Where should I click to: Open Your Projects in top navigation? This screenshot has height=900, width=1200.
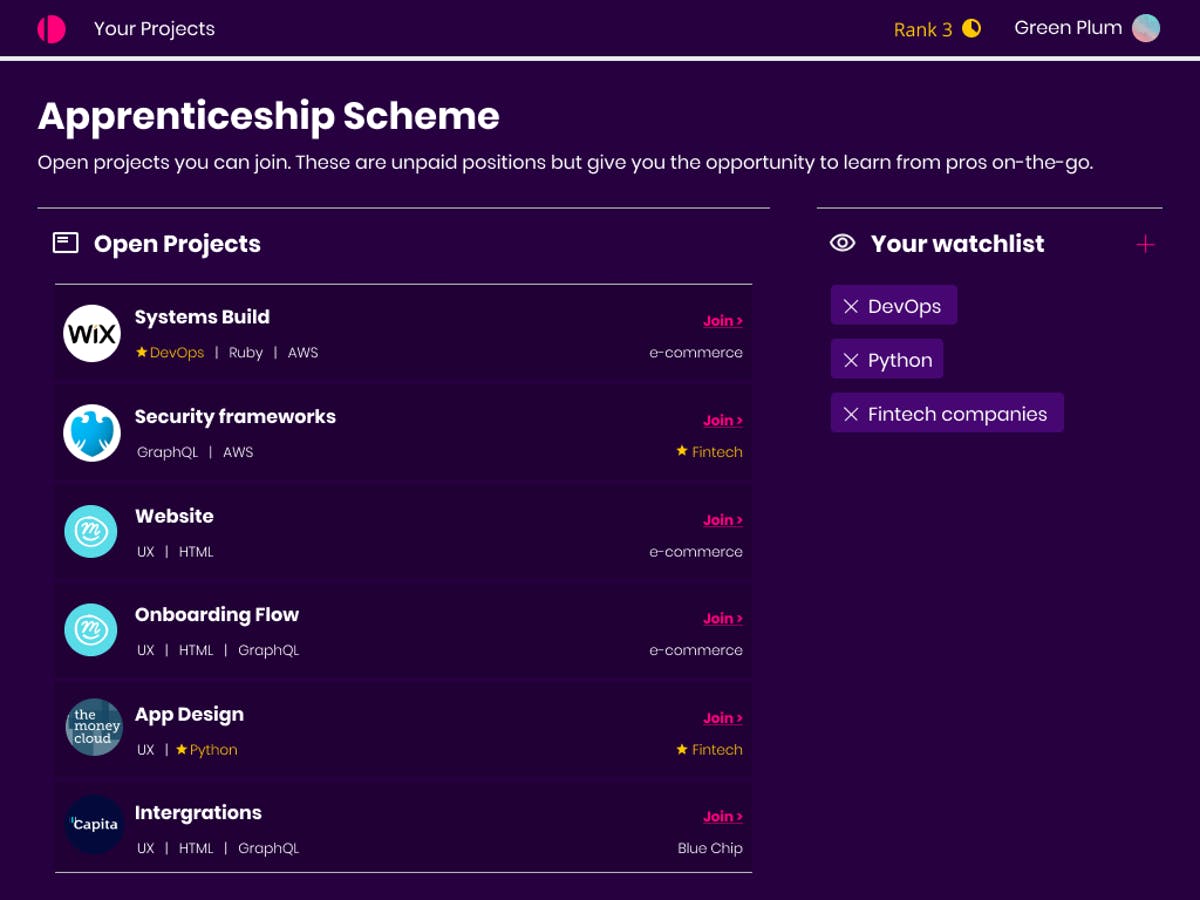click(x=154, y=29)
